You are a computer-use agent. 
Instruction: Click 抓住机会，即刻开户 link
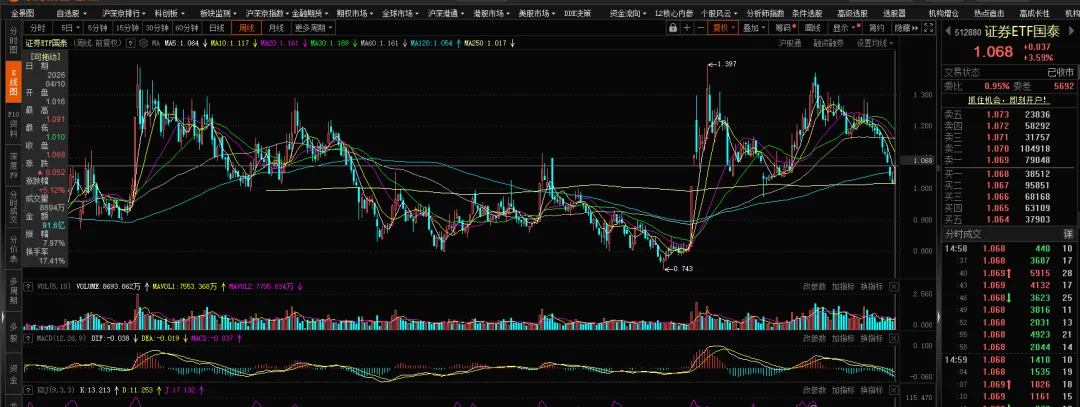[1007, 100]
